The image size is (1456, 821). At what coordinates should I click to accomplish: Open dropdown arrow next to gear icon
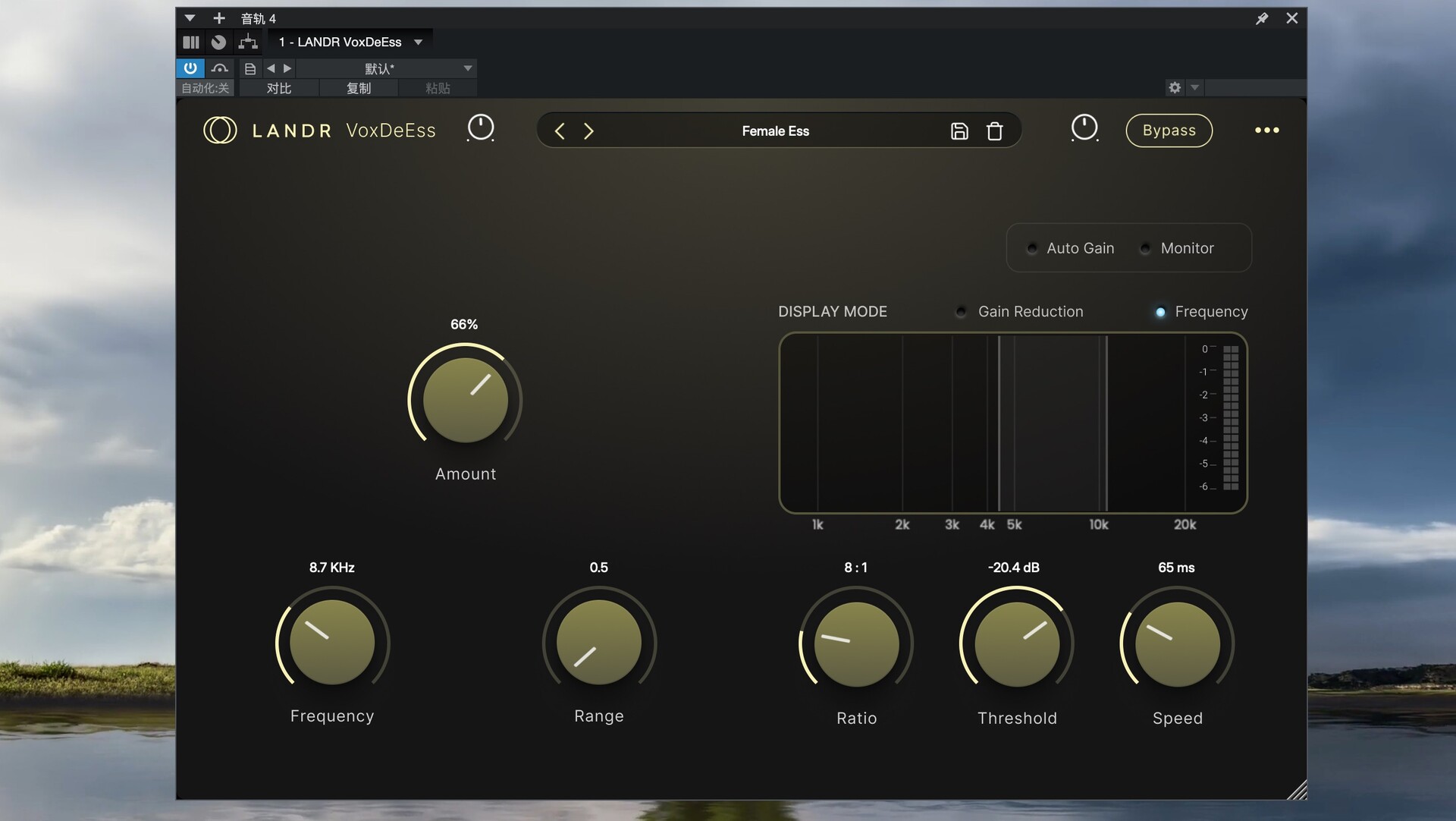1195,87
